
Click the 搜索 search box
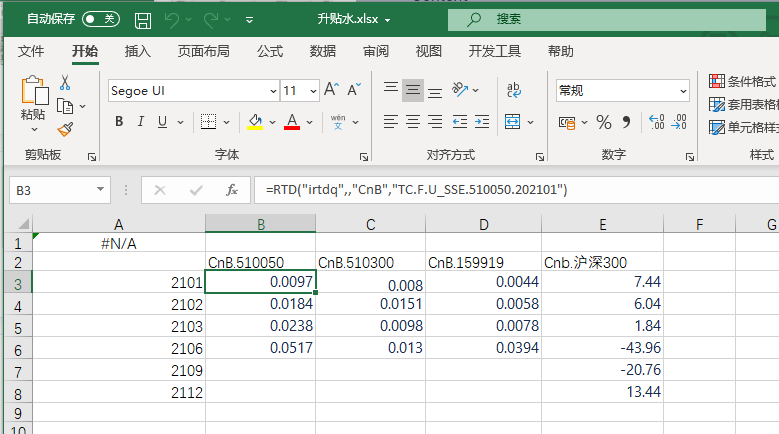pyautogui.click(x=607, y=19)
